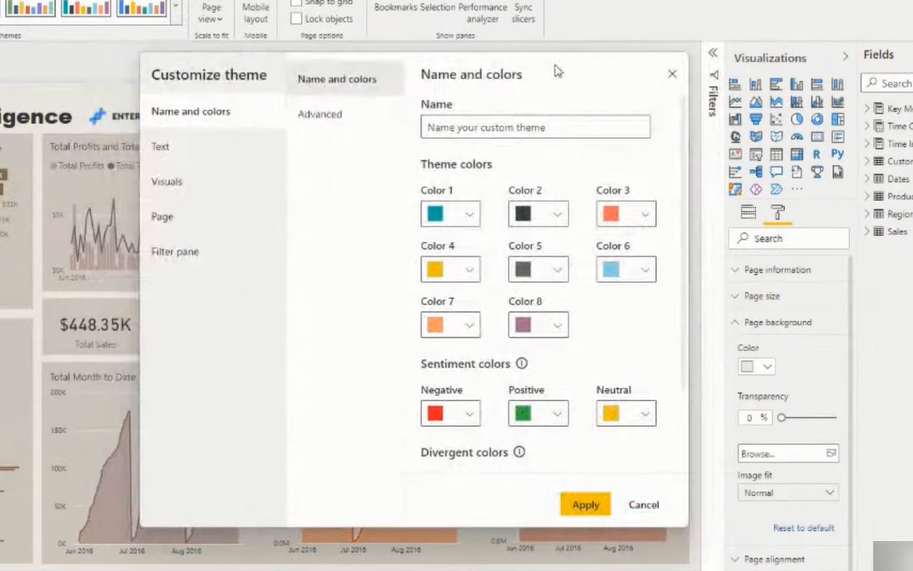This screenshot has height=571, width=913.
Task: Select the Treemap visual icon
Action: point(838,119)
